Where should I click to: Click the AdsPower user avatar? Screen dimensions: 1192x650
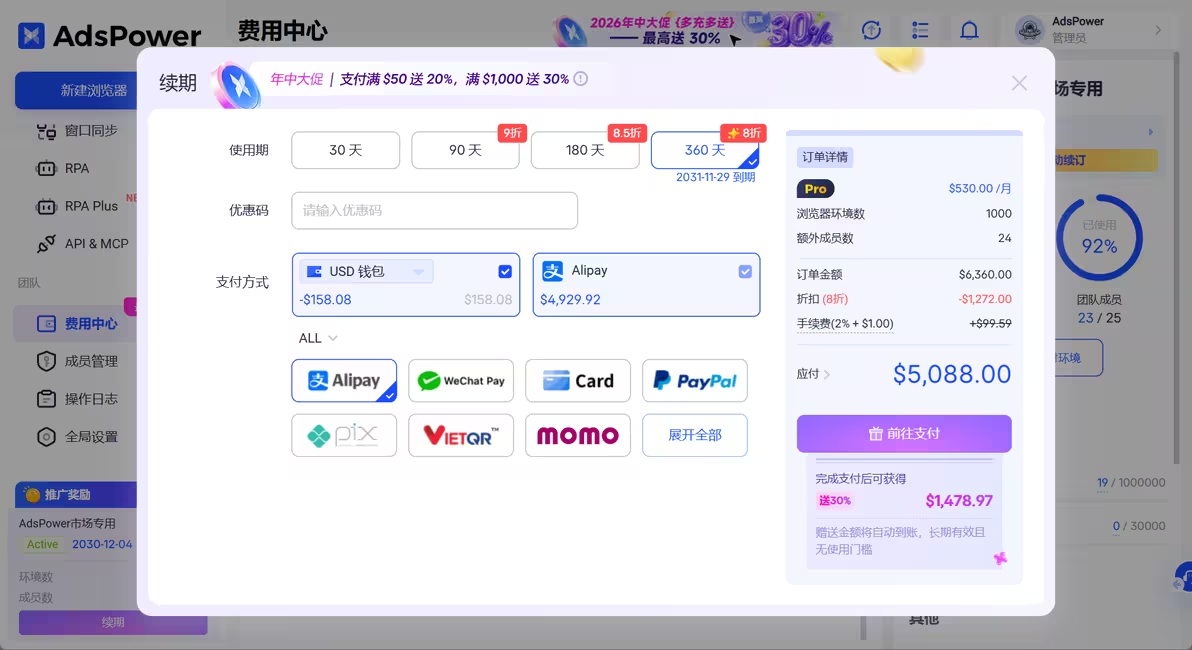click(x=1029, y=30)
